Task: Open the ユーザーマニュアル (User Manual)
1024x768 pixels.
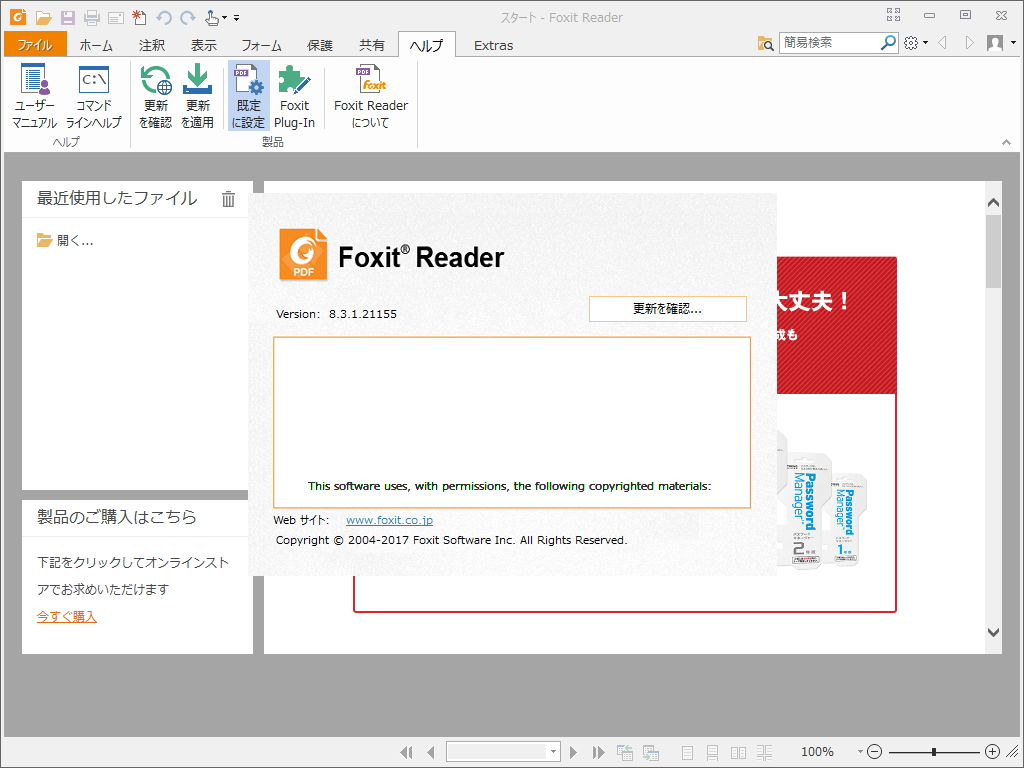Action: click(35, 95)
